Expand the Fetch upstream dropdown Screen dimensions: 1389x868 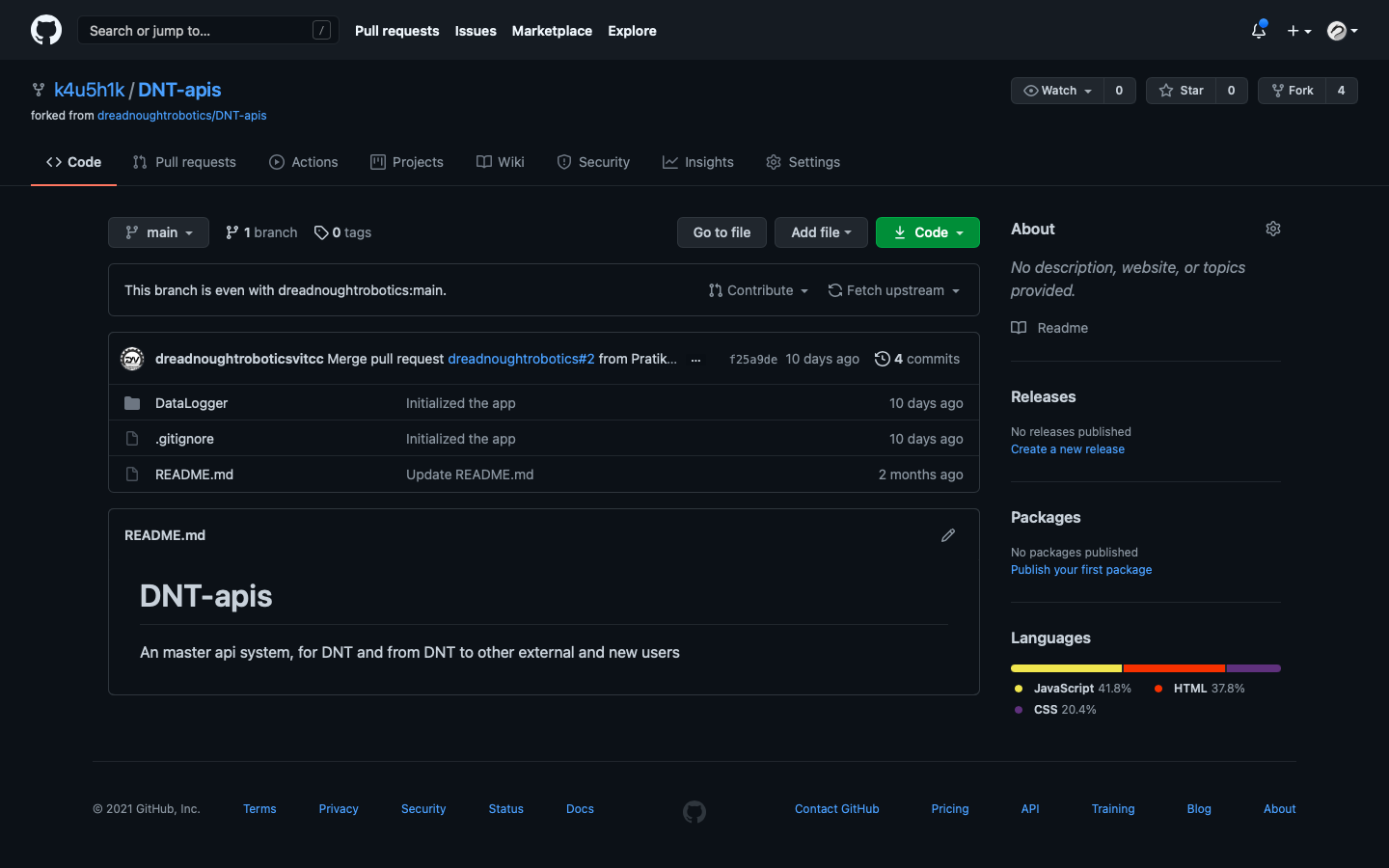pyautogui.click(x=894, y=290)
